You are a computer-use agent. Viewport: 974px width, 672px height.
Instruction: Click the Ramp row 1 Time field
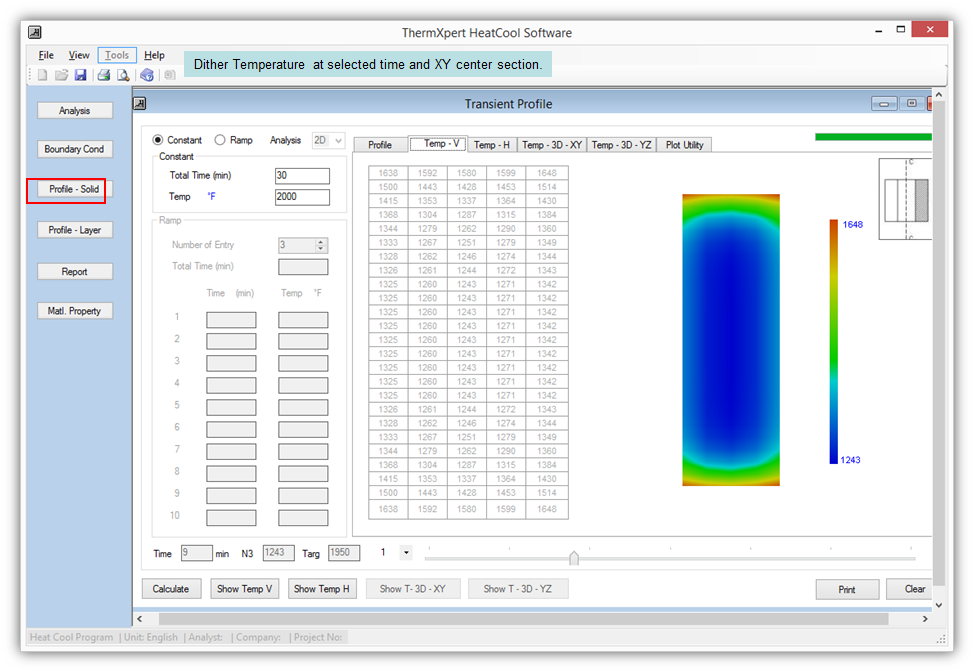click(231, 320)
